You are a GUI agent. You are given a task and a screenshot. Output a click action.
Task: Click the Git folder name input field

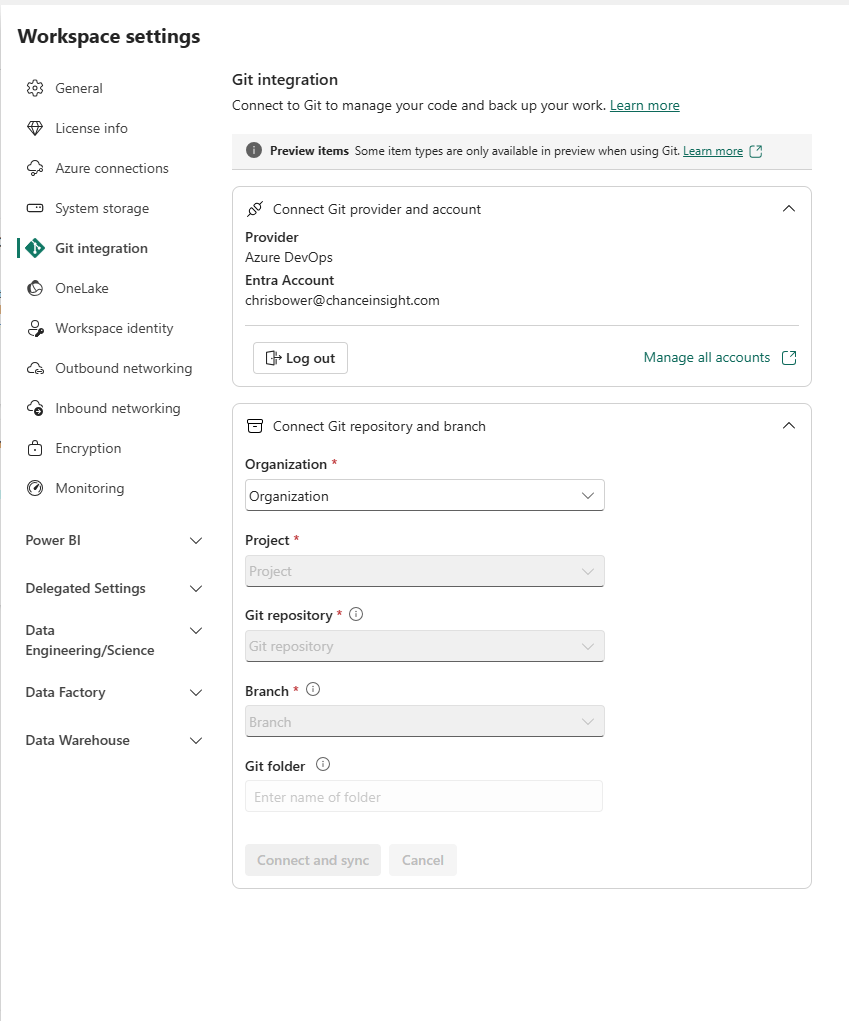pos(424,796)
